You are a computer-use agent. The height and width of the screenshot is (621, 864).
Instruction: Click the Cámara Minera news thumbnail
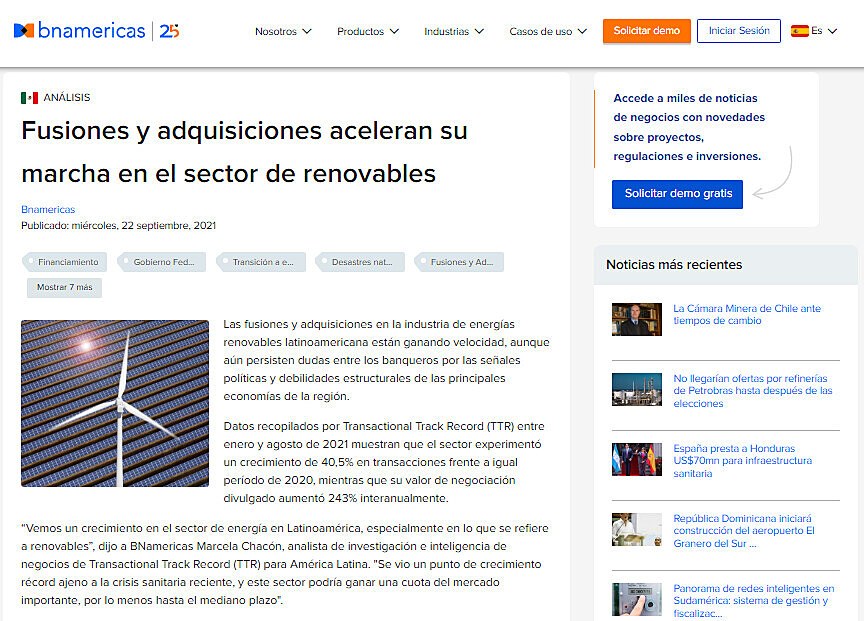click(x=636, y=319)
